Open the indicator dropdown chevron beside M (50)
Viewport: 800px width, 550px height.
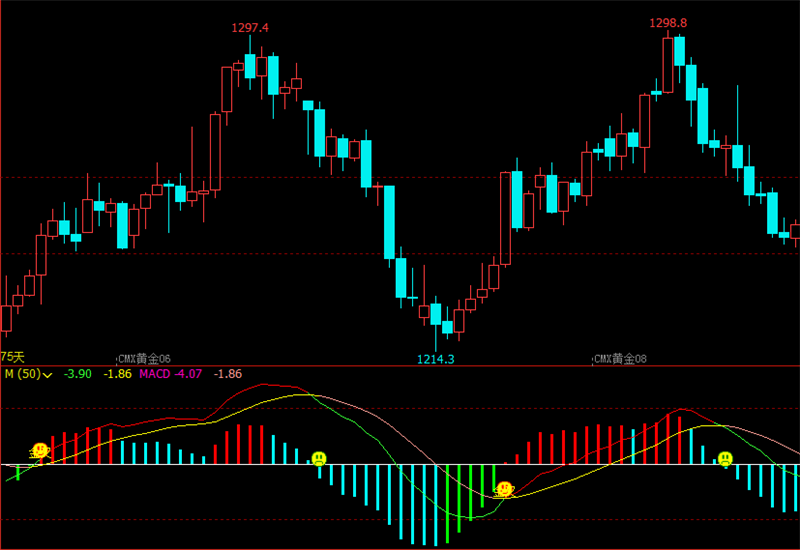(x=48, y=375)
